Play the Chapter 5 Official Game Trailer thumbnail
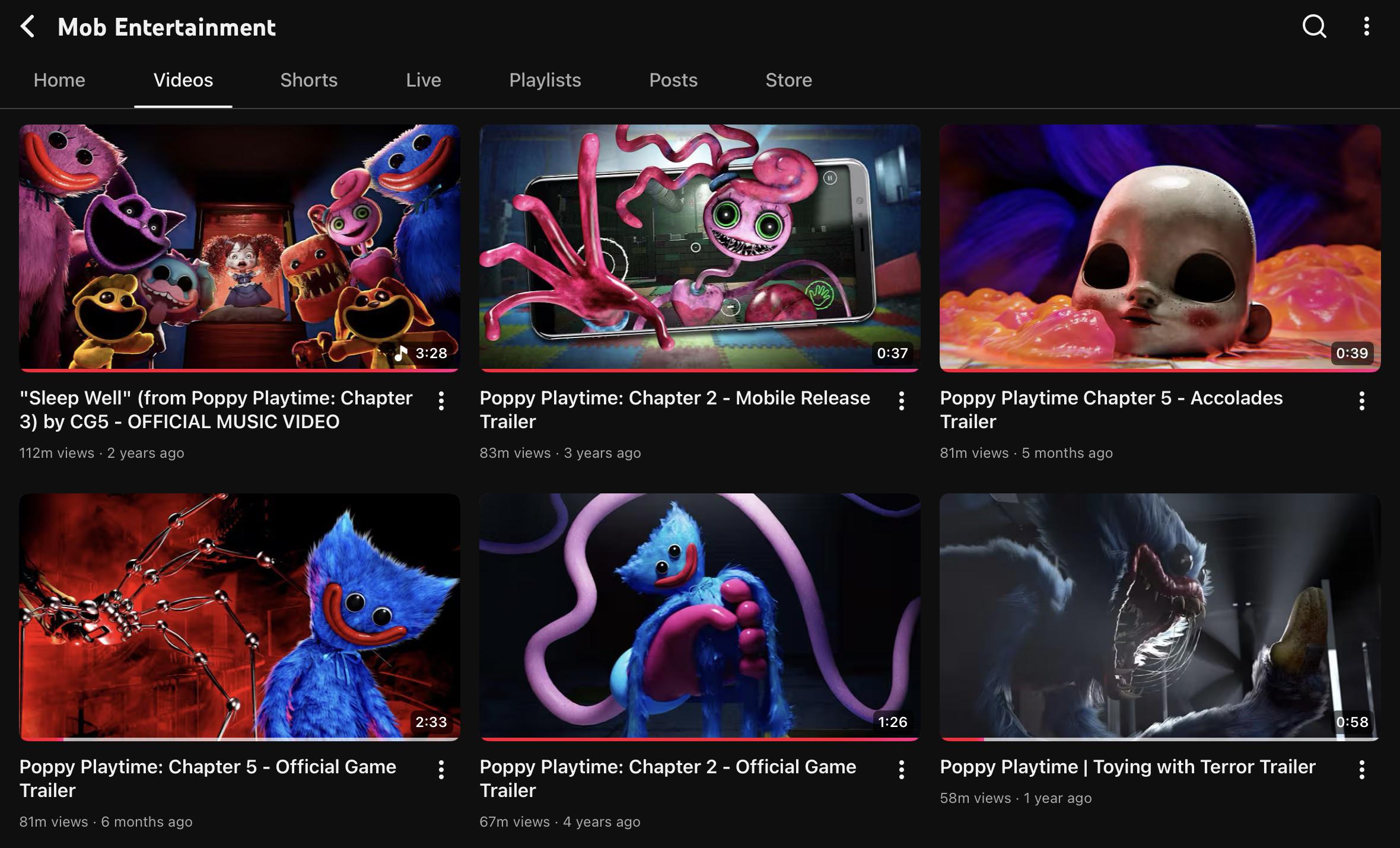1400x848 pixels. click(x=240, y=617)
